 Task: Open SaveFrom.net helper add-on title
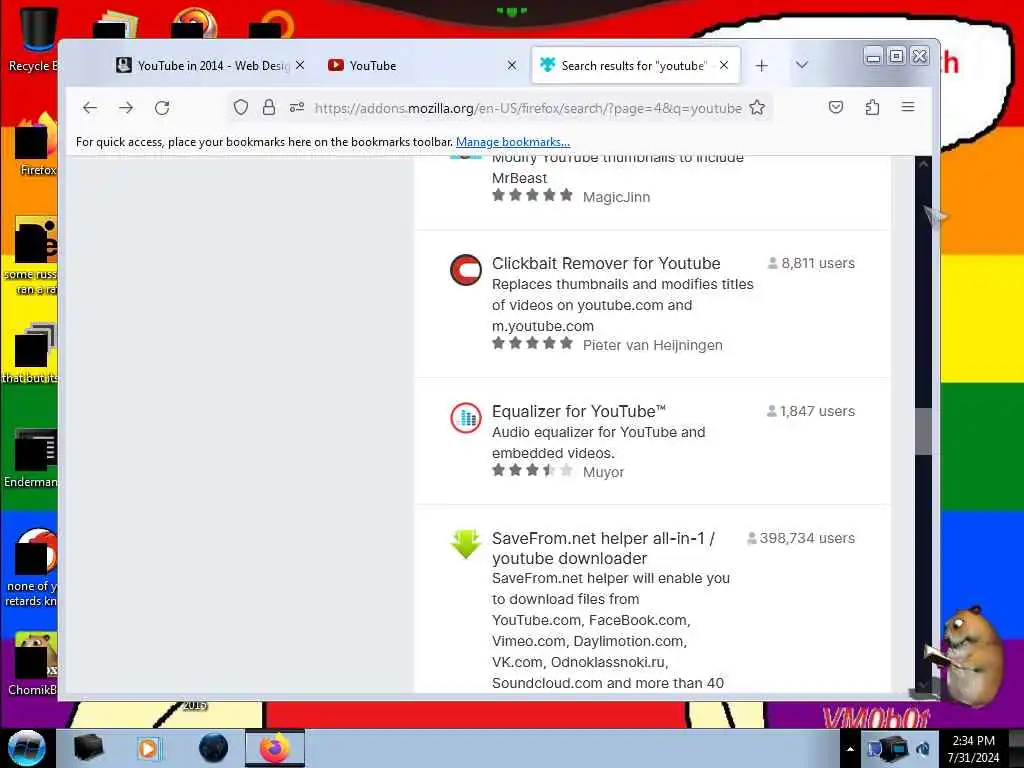coord(603,548)
